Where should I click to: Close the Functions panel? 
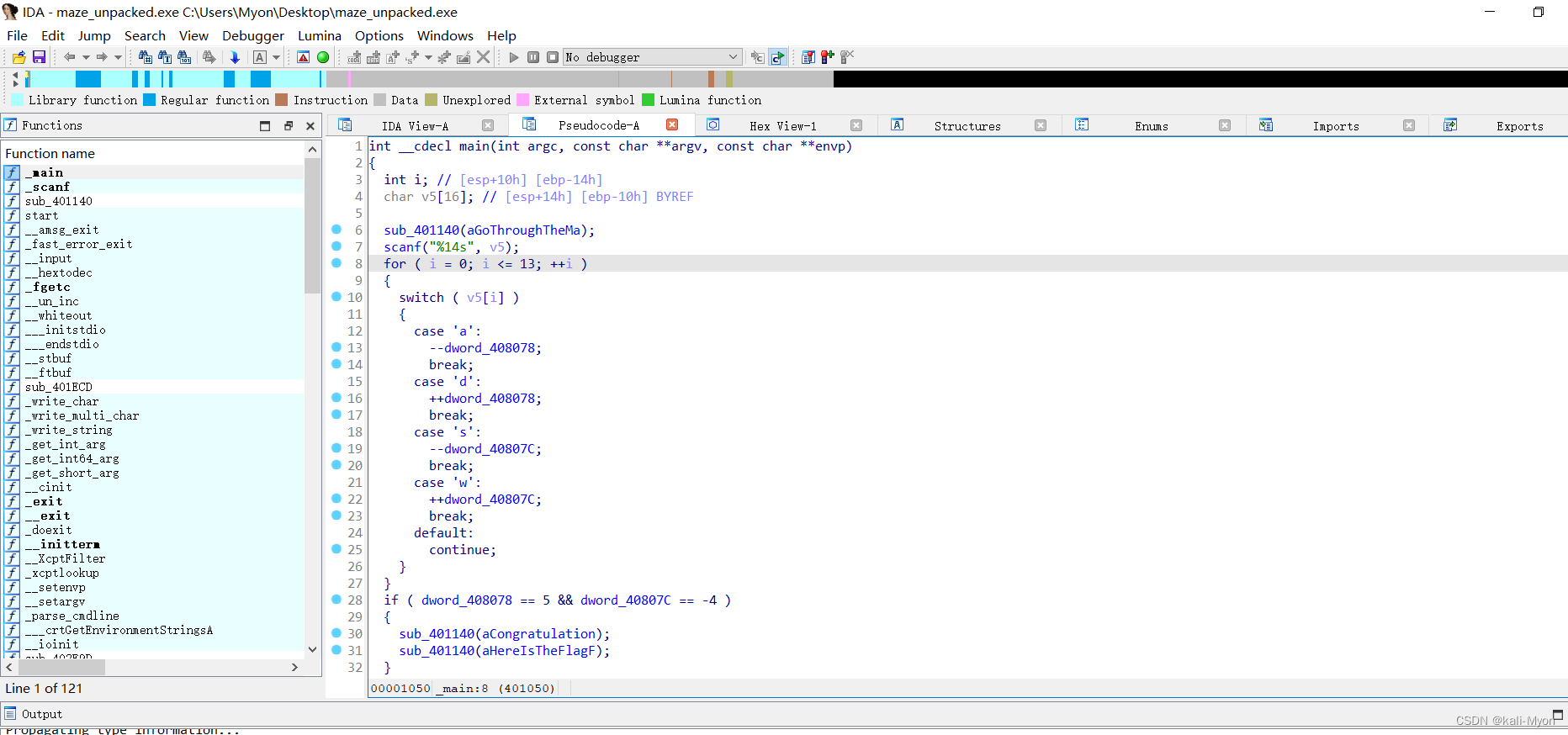click(310, 125)
